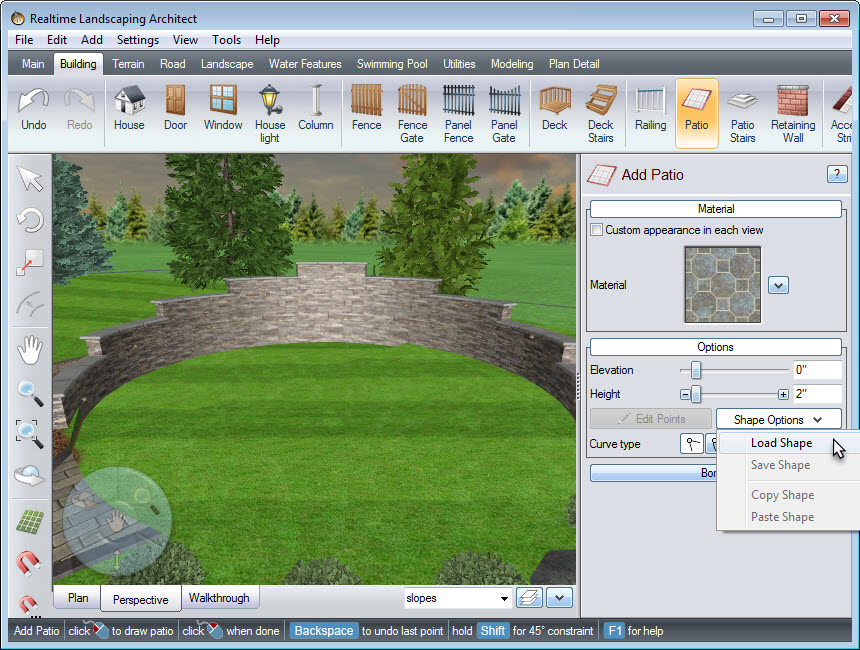Pick the Panel Fence tool

[459, 114]
